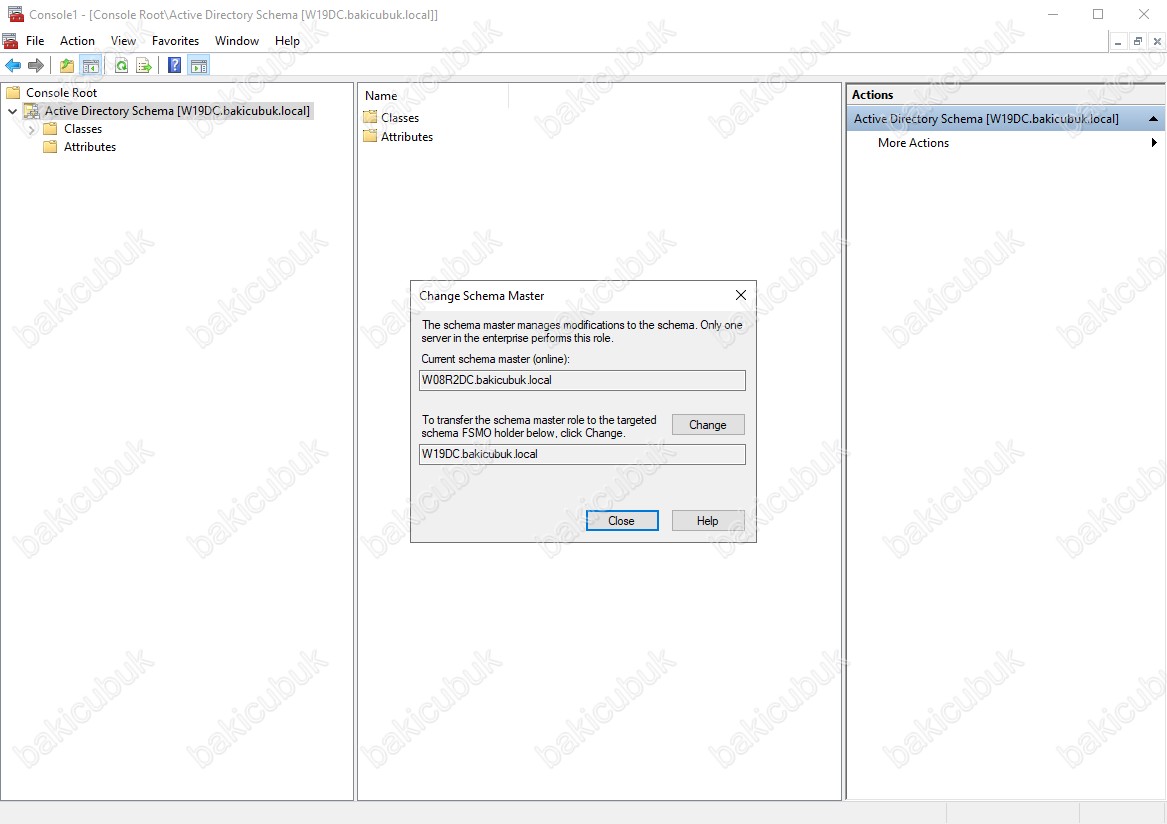Open Help via blue question mark icon
Viewport: 1167px width, 824px height.
pyautogui.click(x=174, y=66)
